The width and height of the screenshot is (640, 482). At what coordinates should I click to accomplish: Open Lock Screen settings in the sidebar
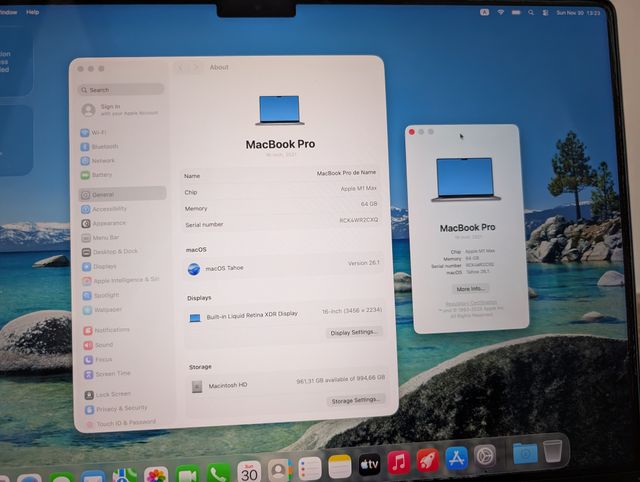[x=108, y=395]
